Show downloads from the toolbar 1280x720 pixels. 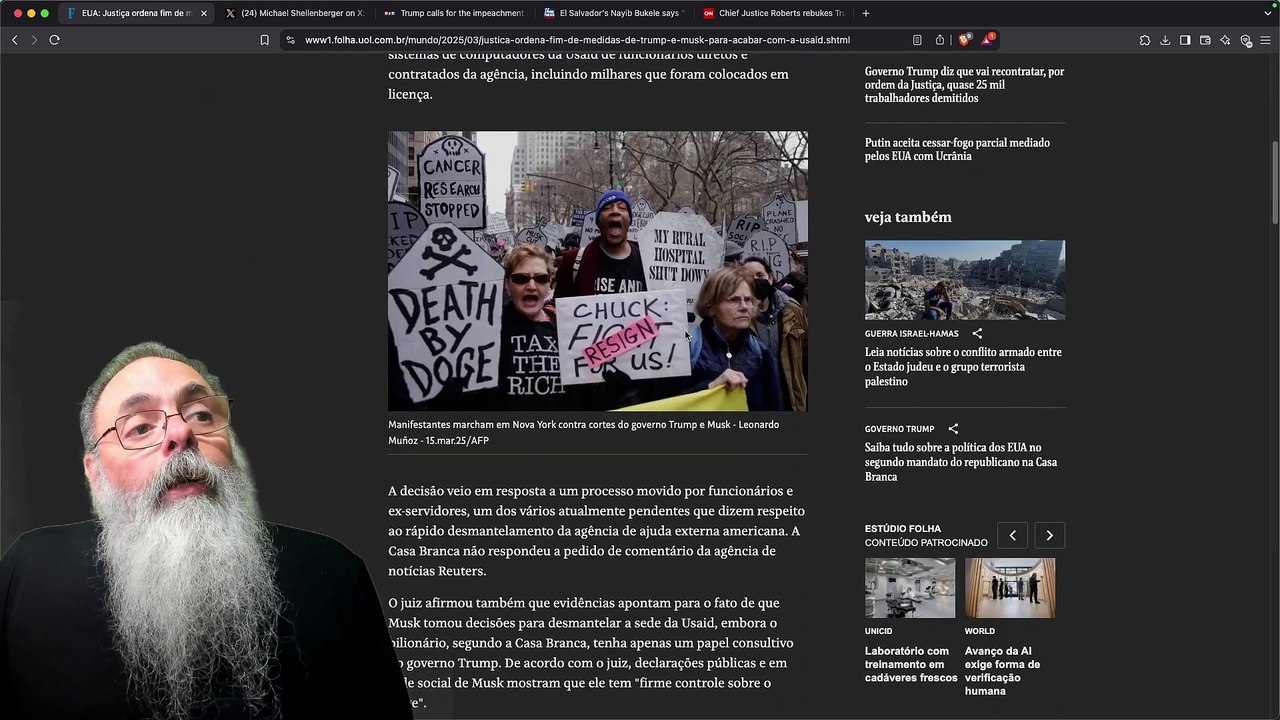pos(1165,40)
